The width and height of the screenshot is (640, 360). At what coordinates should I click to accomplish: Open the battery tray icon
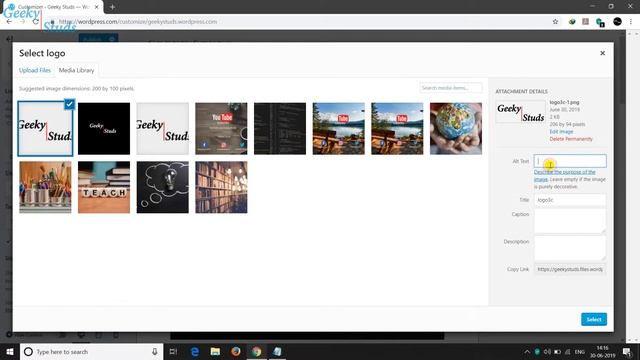tap(558, 352)
